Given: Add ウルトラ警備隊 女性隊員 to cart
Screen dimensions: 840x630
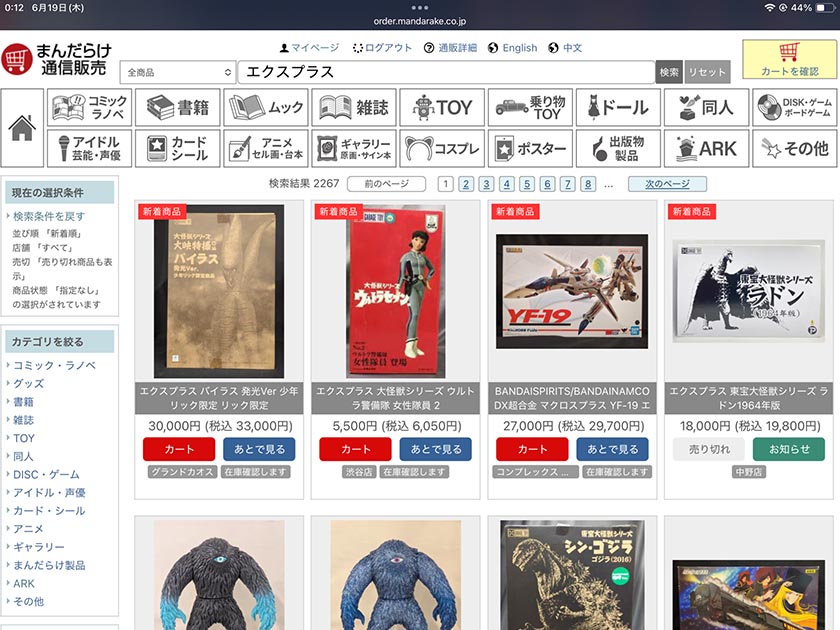Looking at the screenshot, I should (355, 449).
